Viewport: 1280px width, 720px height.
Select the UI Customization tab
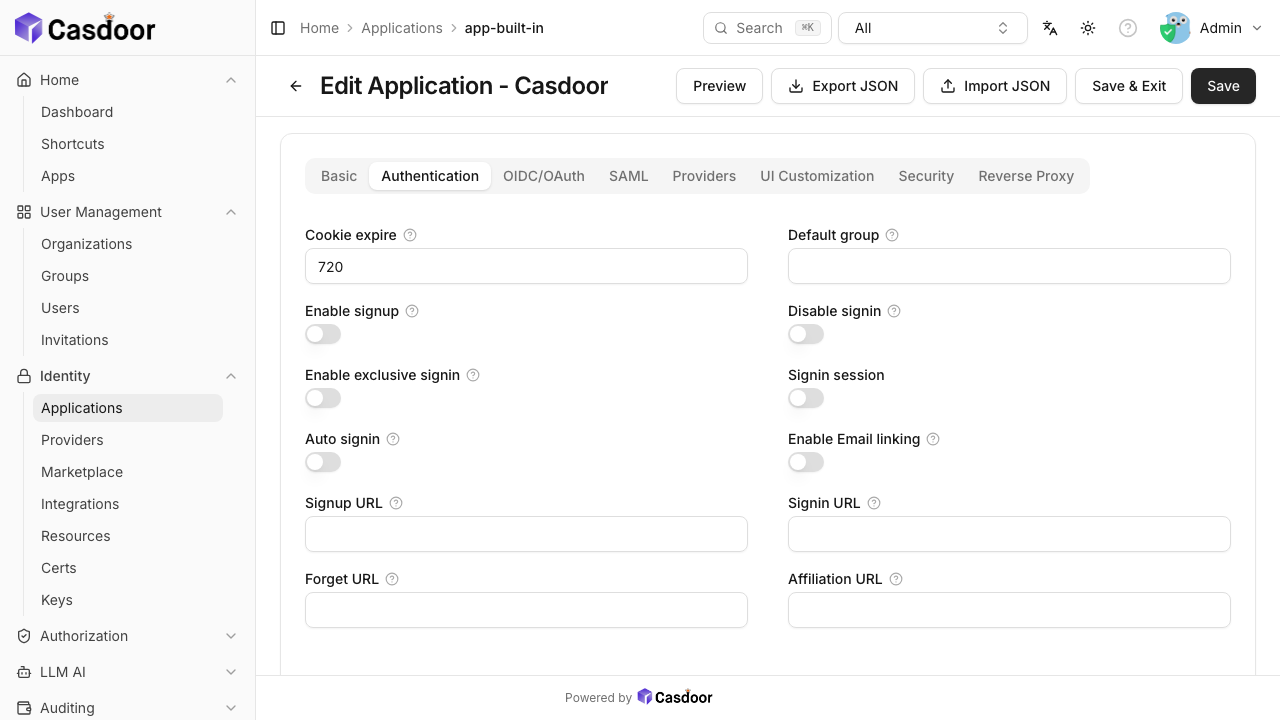817,176
